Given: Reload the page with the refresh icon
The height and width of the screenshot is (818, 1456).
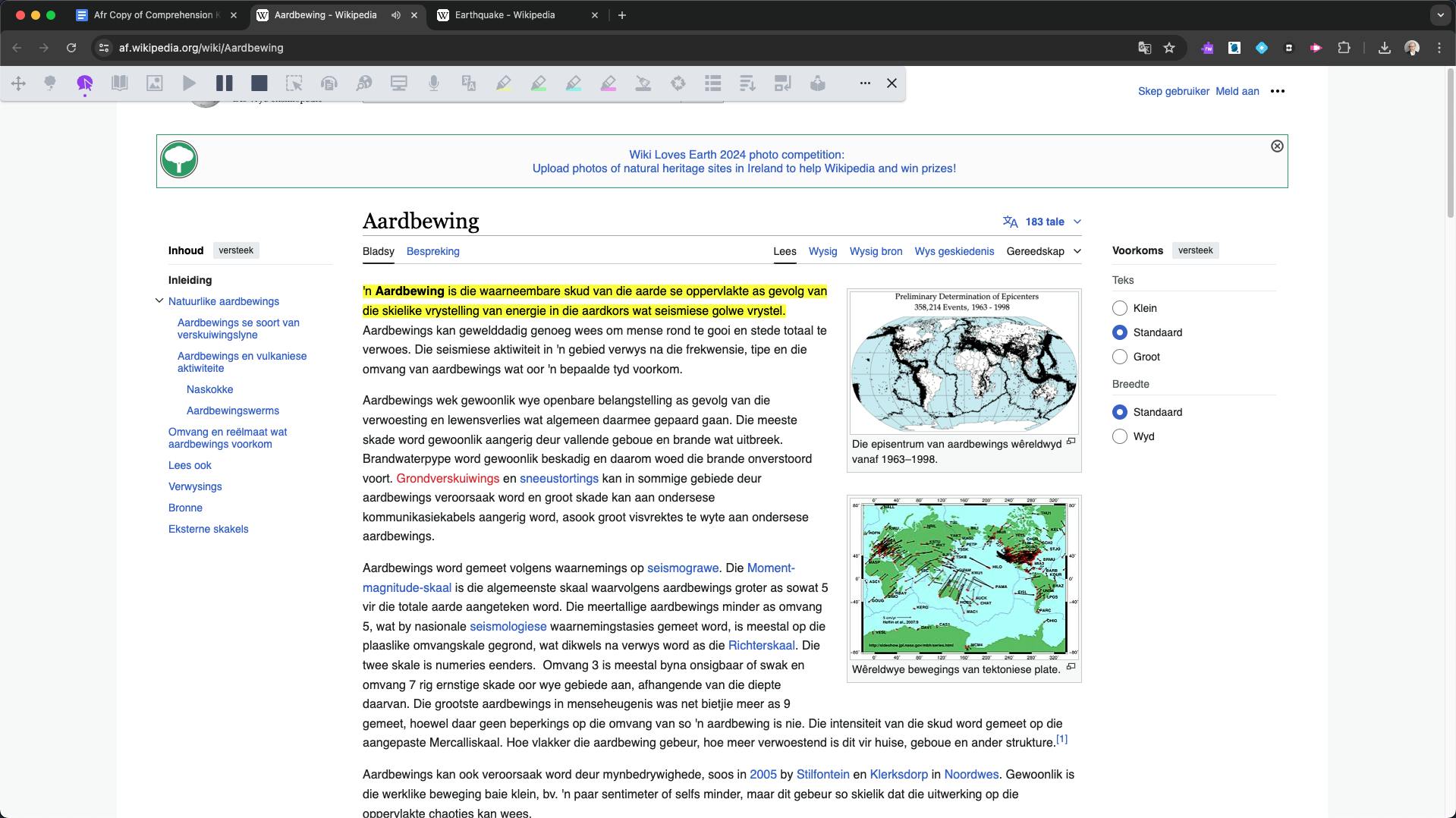Looking at the screenshot, I should pyautogui.click(x=71, y=48).
